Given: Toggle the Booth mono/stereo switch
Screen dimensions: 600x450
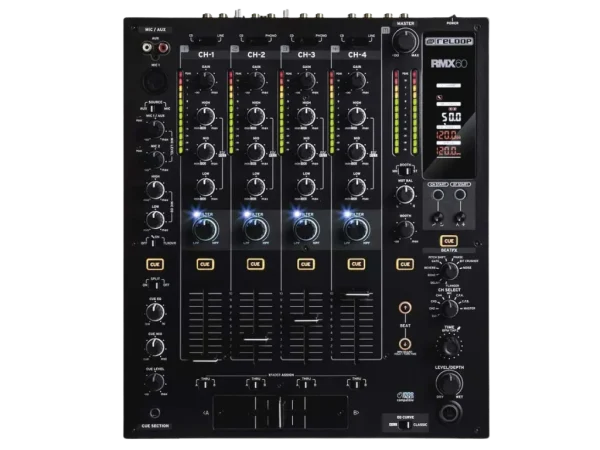Looking at the screenshot, I should pos(406,170).
